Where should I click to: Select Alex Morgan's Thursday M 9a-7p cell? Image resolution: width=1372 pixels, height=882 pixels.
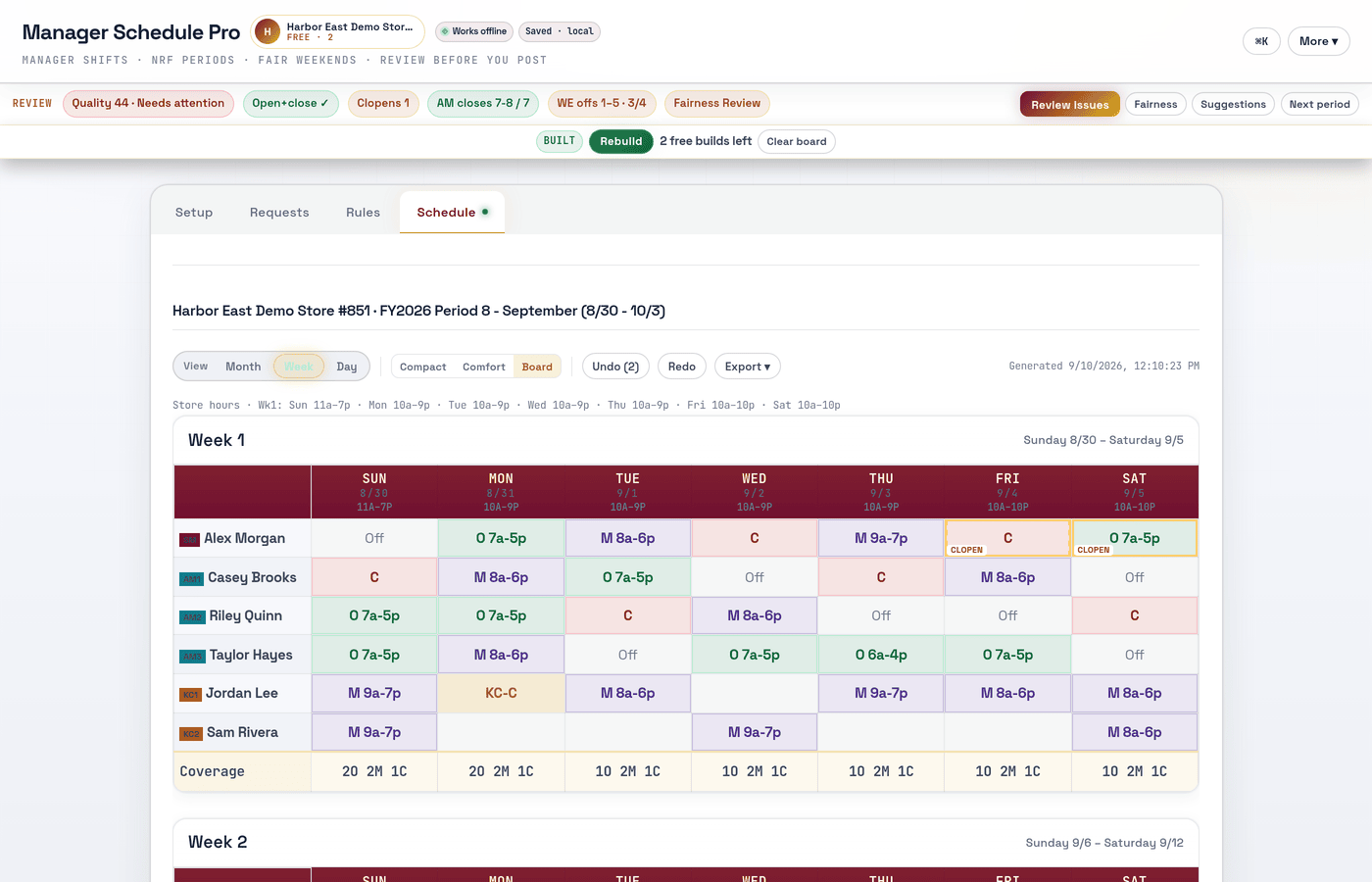coord(881,538)
